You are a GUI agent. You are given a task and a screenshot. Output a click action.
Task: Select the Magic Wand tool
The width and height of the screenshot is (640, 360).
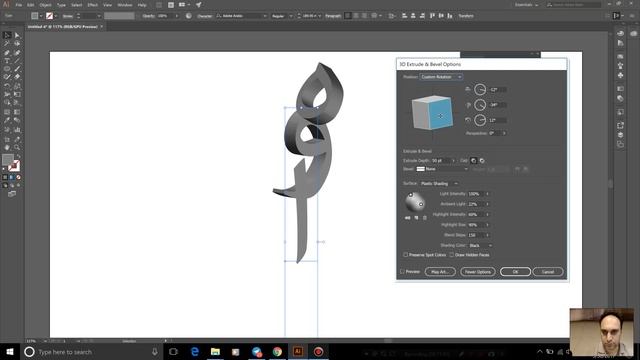point(7,43)
